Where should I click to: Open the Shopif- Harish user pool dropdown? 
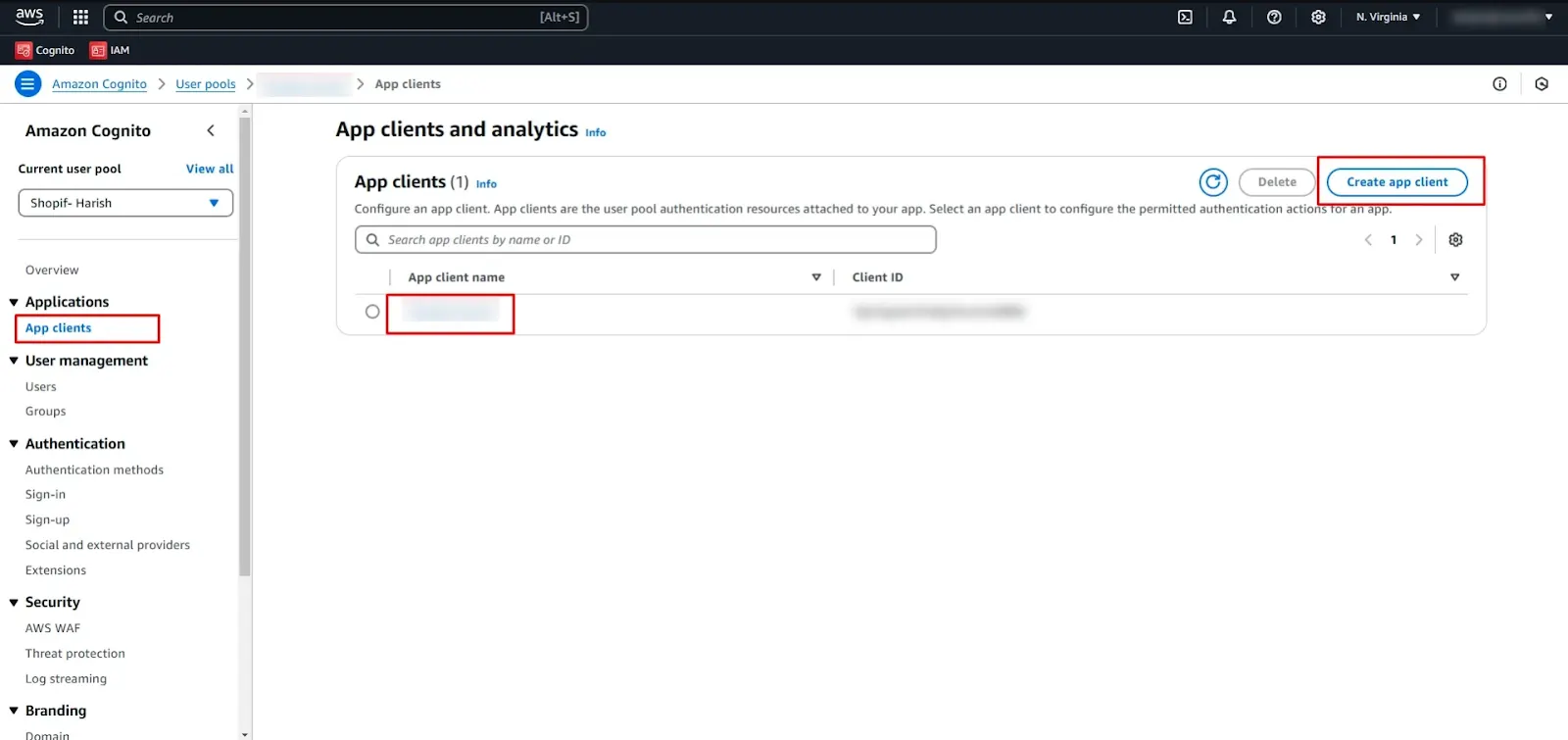click(125, 203)
